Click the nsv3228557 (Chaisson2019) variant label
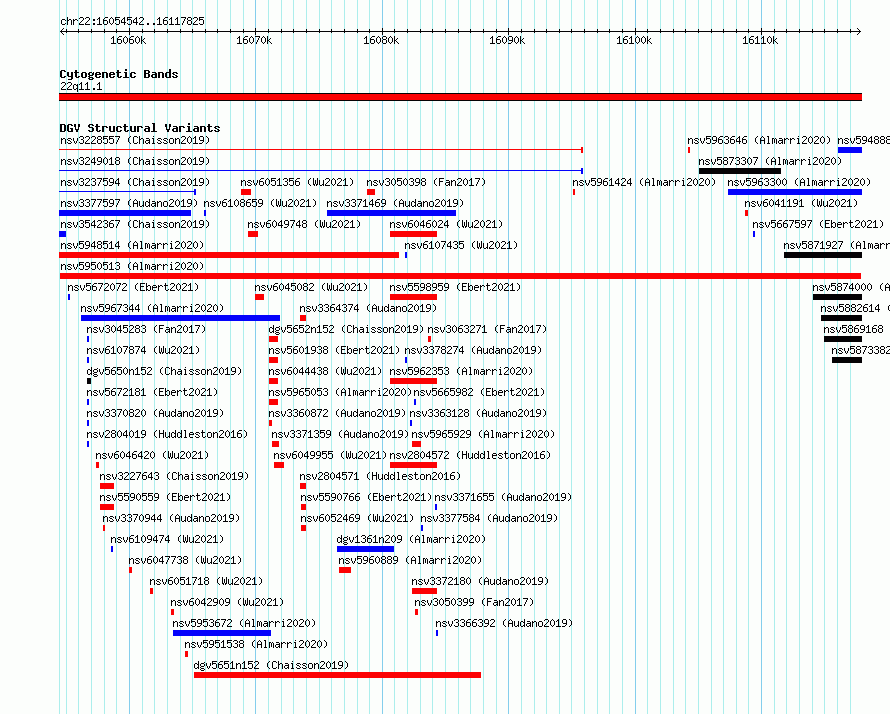Image resolution: width=890 pixels, height=714 pixels. [x=135, y=140]
